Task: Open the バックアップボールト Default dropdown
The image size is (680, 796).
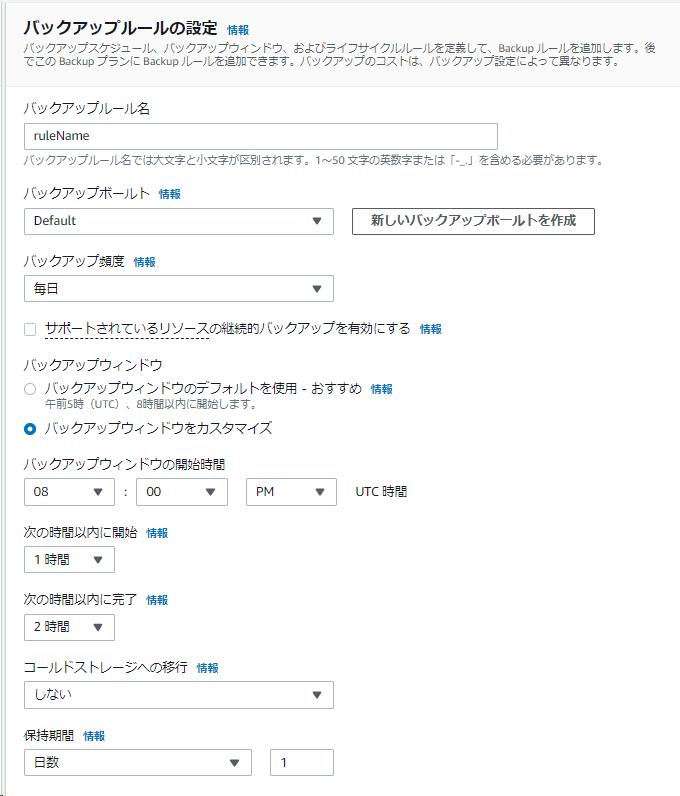Action: click(x=178, y=221)
